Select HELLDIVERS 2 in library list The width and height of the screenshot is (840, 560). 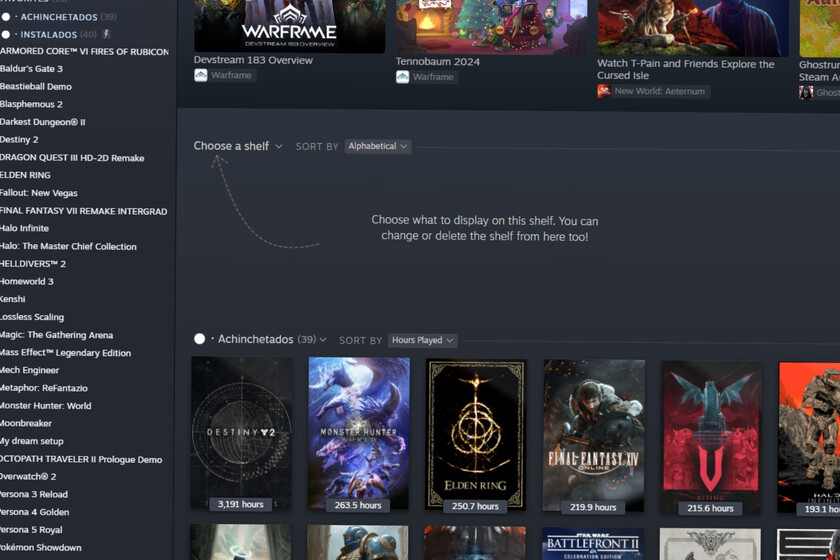click(33, 264)
